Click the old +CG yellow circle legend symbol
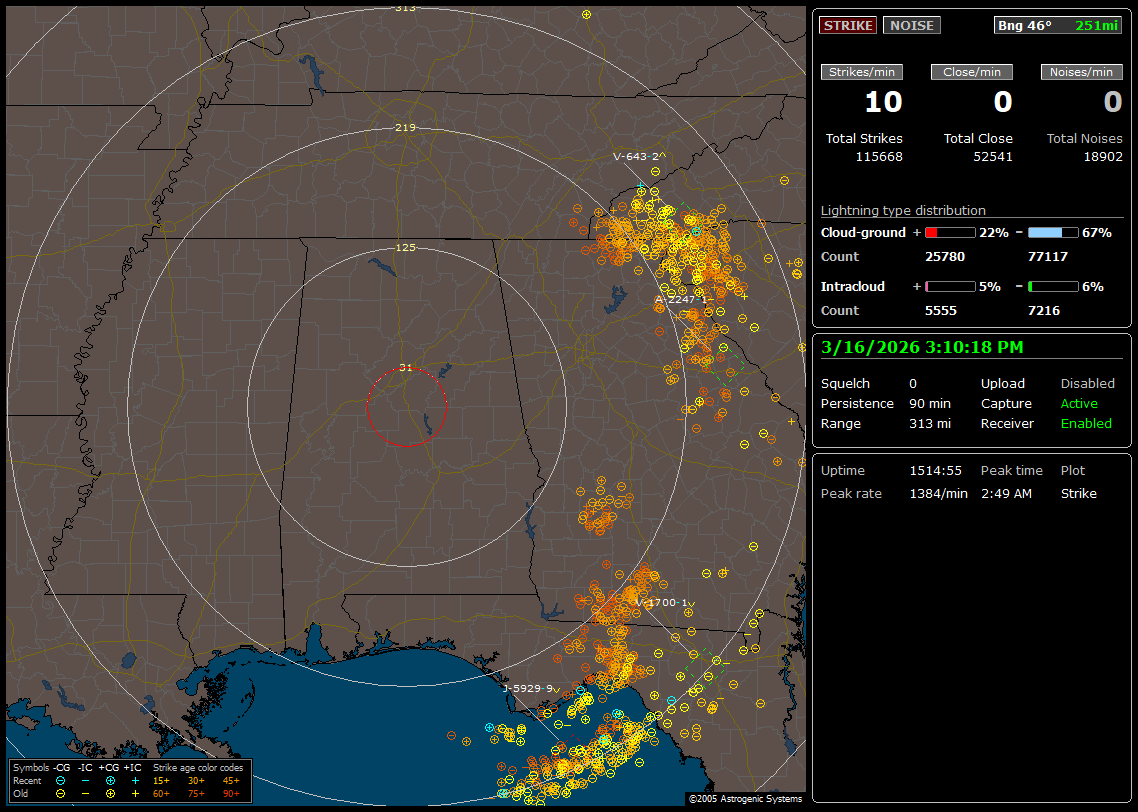The height and width of the screenshot is (812, 1138). pos(110,793)
